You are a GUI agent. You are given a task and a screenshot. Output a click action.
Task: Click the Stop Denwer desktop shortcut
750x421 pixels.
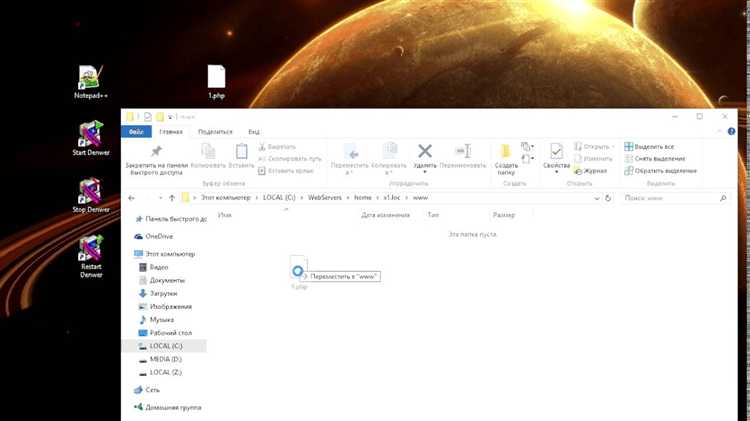(x=91, y=195)
